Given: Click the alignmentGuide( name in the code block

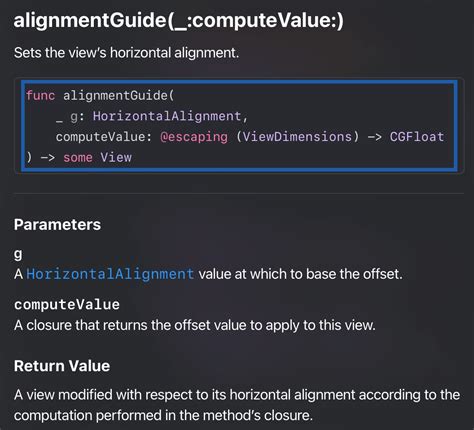Looking at the screenshot, I should [x=119, y=96].
